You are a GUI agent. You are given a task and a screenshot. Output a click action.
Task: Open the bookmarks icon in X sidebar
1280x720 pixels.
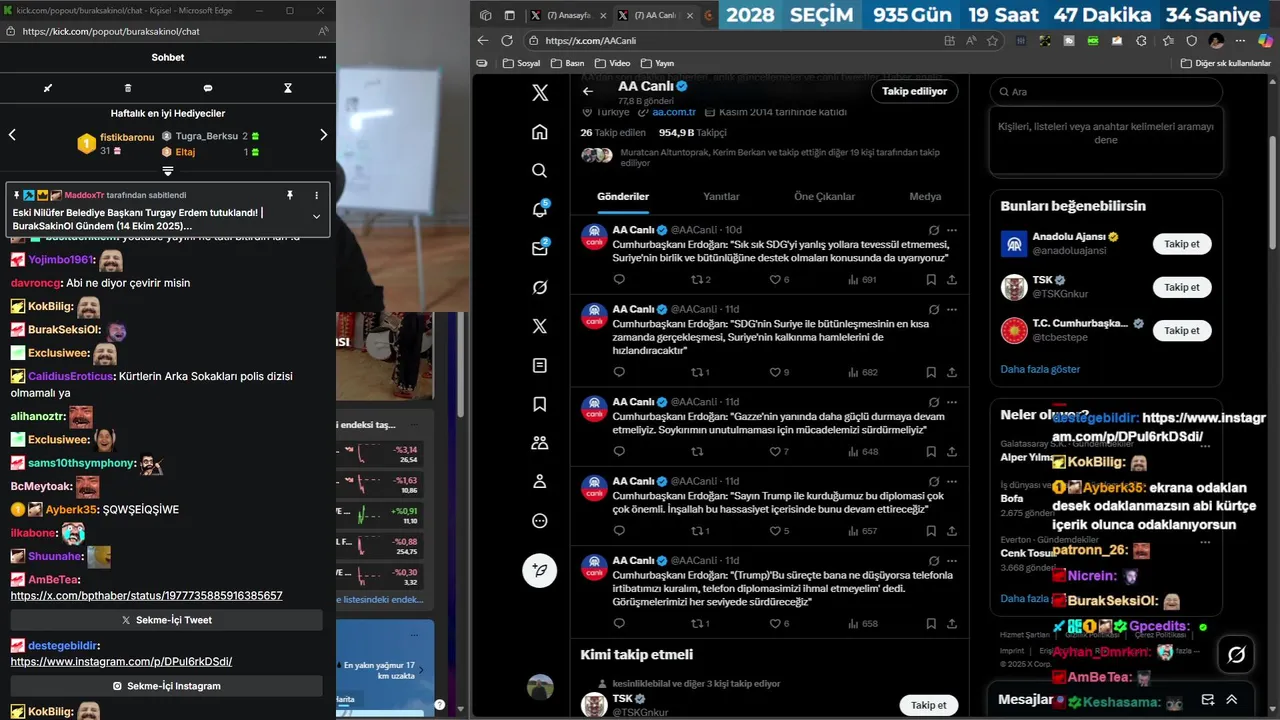[540, 404]
